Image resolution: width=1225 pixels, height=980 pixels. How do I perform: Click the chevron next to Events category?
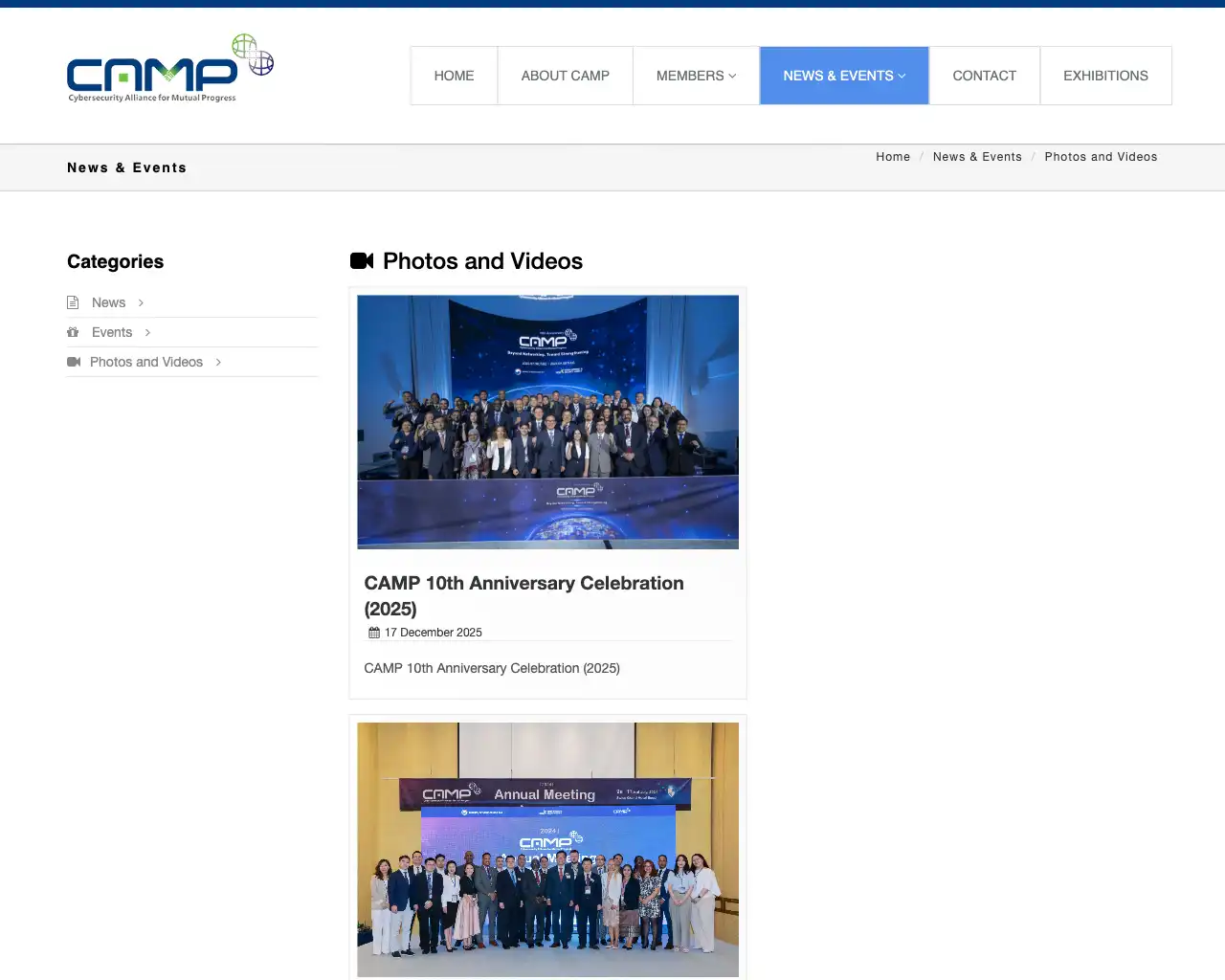click(147, 332)
